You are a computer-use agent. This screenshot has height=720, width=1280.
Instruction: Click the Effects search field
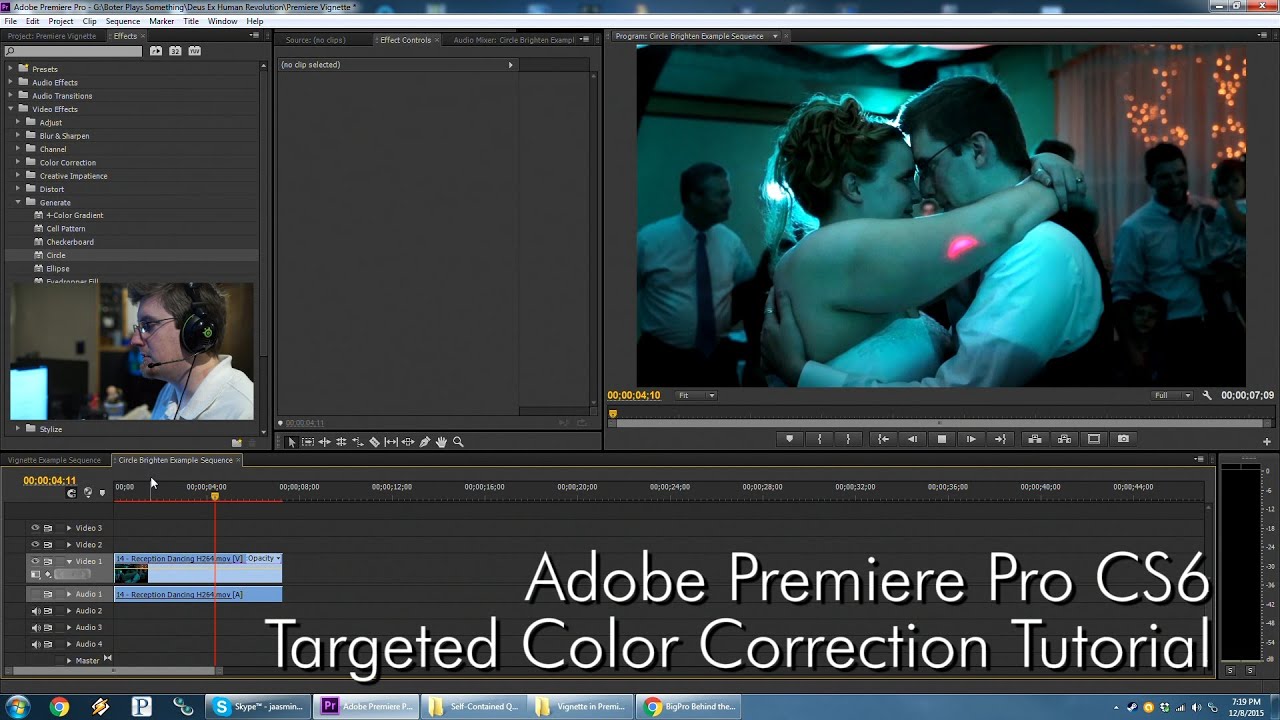pos(74,51)
